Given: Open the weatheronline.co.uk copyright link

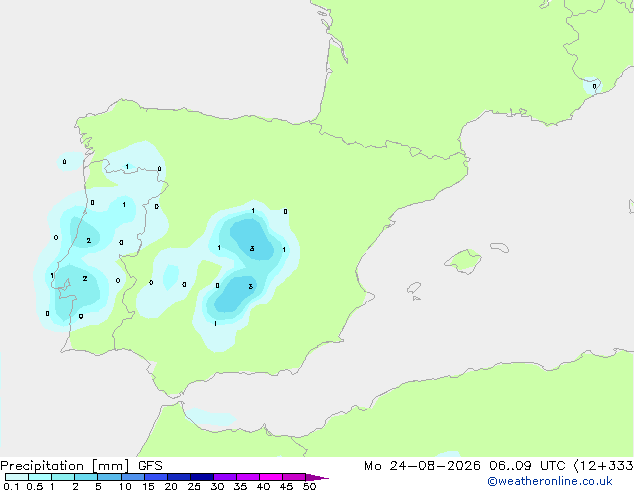Looking at the screenshot, I should tap(550, 481).
